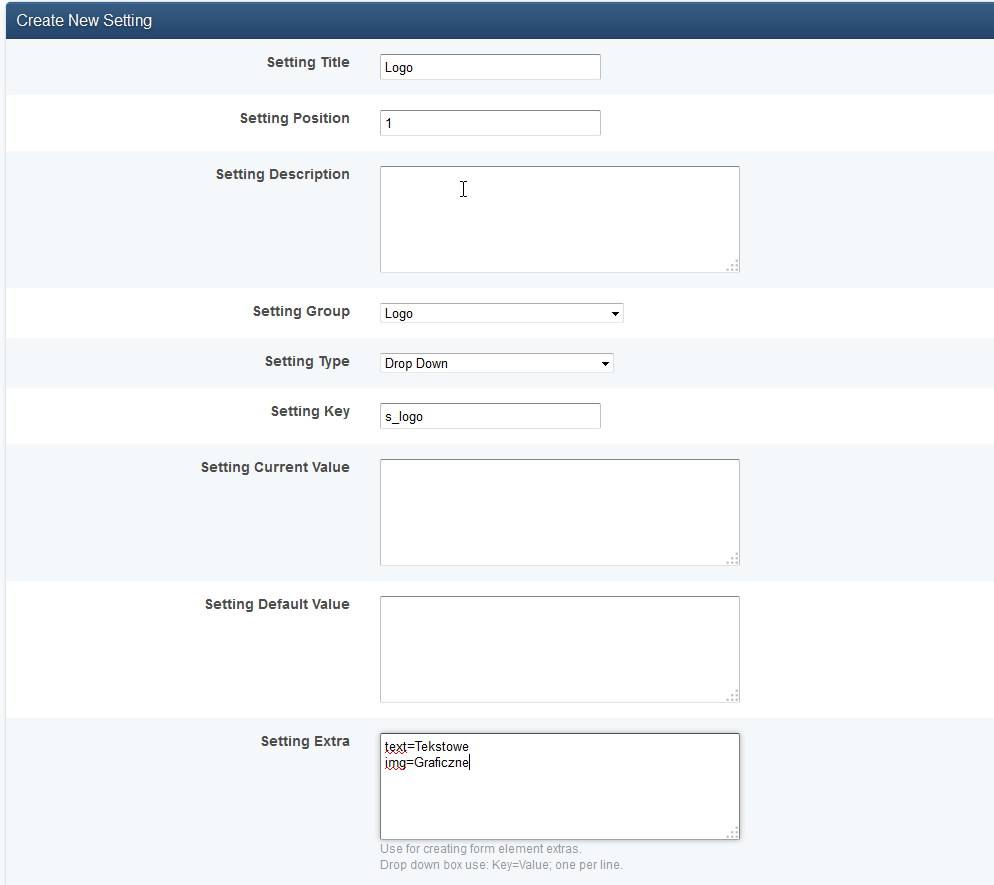
Task: Click the Setting Current Value resize grip
Action: point(733,559)
